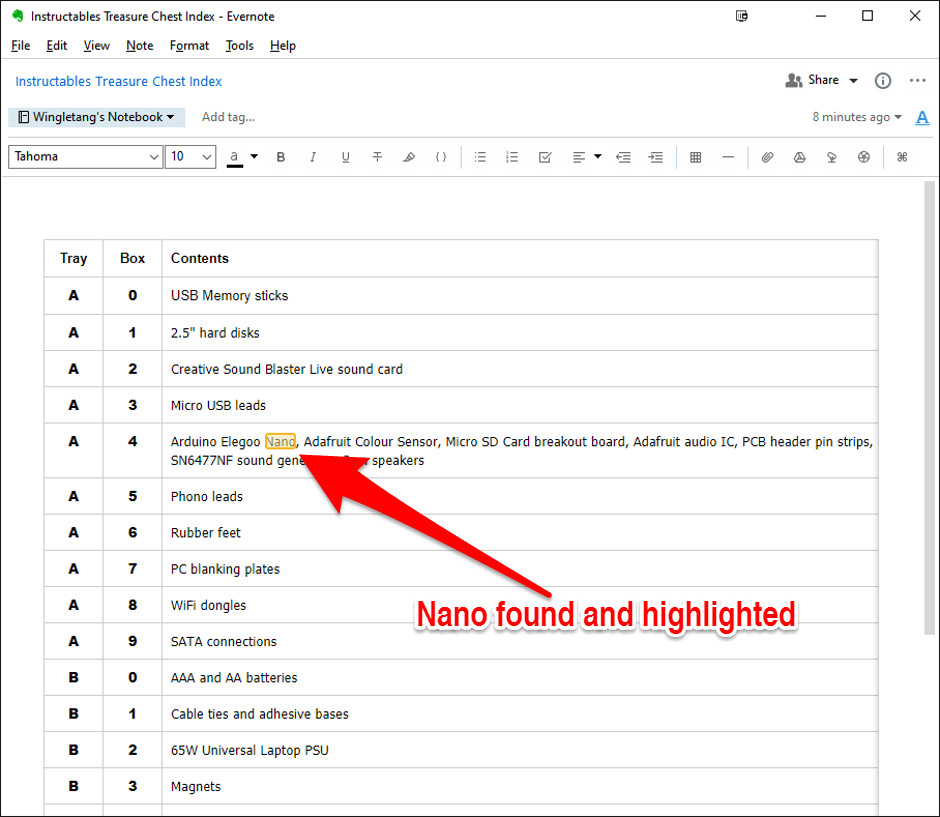The width and height of the screenshot is (940, 817).
Task: Expand the alignment options arrow
Action: 598,156
